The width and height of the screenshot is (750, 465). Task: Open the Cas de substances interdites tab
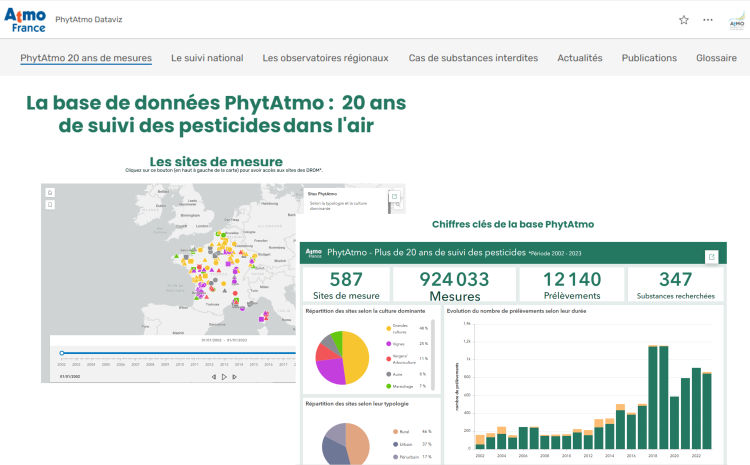click(473, 58)
